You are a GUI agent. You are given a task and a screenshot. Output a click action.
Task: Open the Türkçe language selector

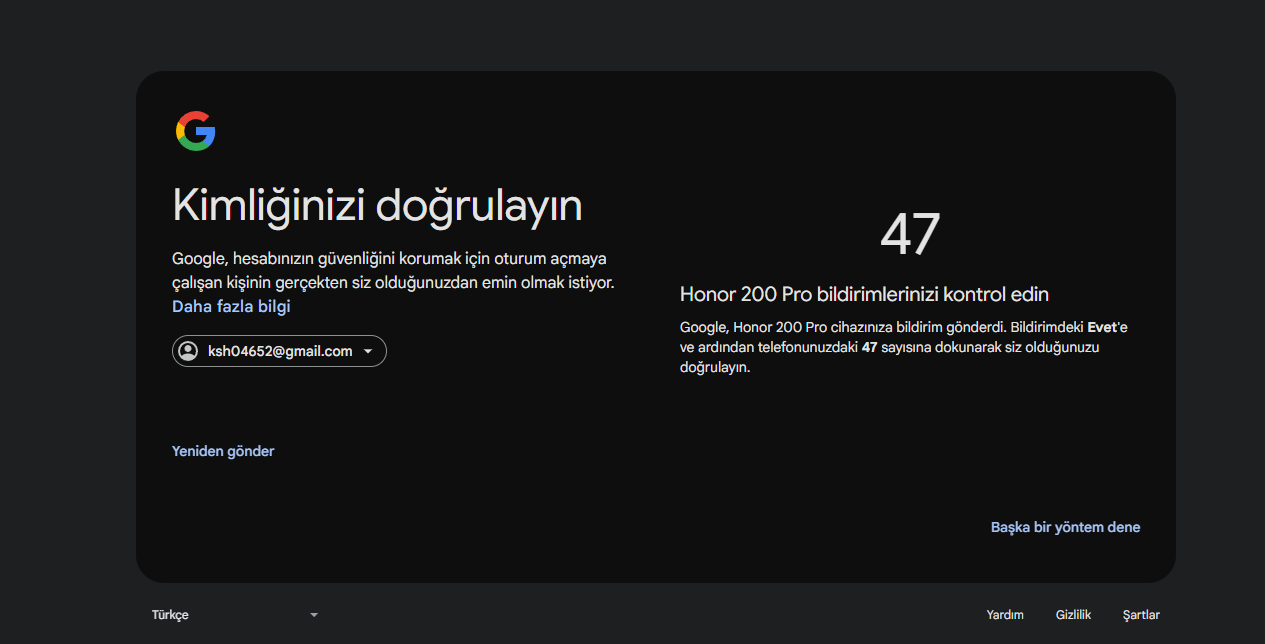[236, 615]
